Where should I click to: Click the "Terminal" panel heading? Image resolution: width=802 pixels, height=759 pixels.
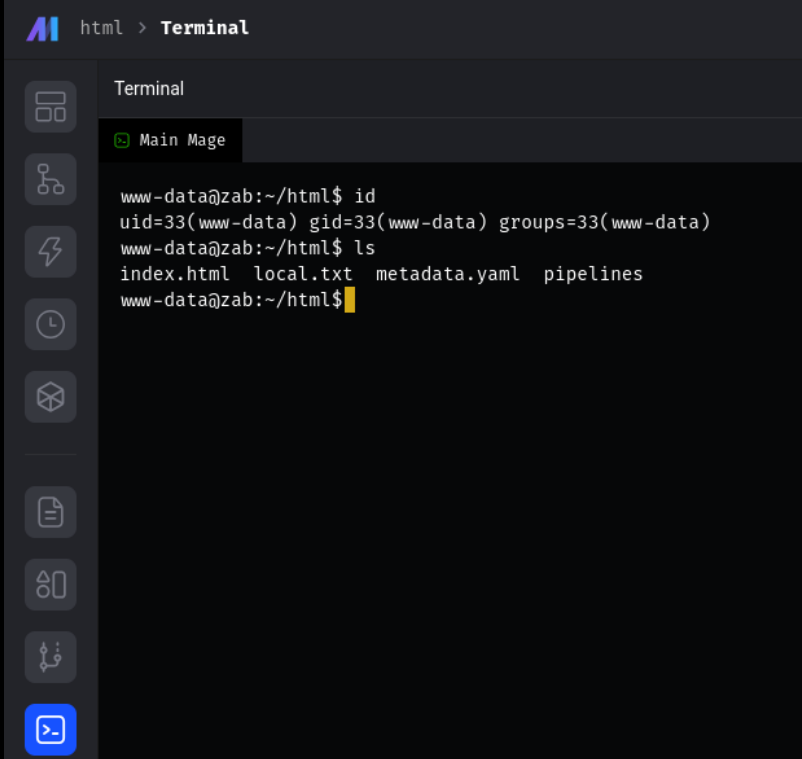[x=149, y=89]
